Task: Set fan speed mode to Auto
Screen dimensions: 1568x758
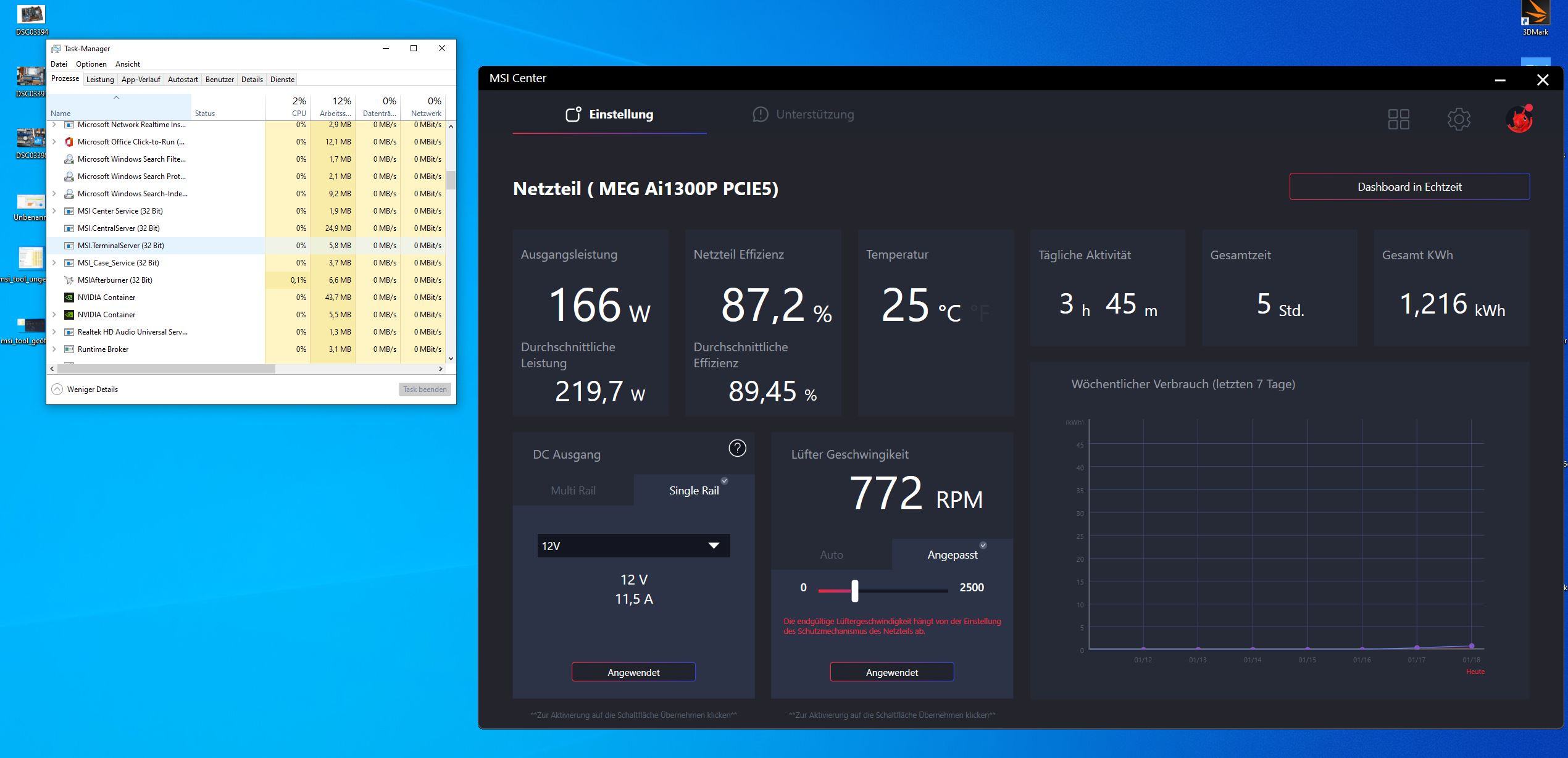Action: click(832, 555)
